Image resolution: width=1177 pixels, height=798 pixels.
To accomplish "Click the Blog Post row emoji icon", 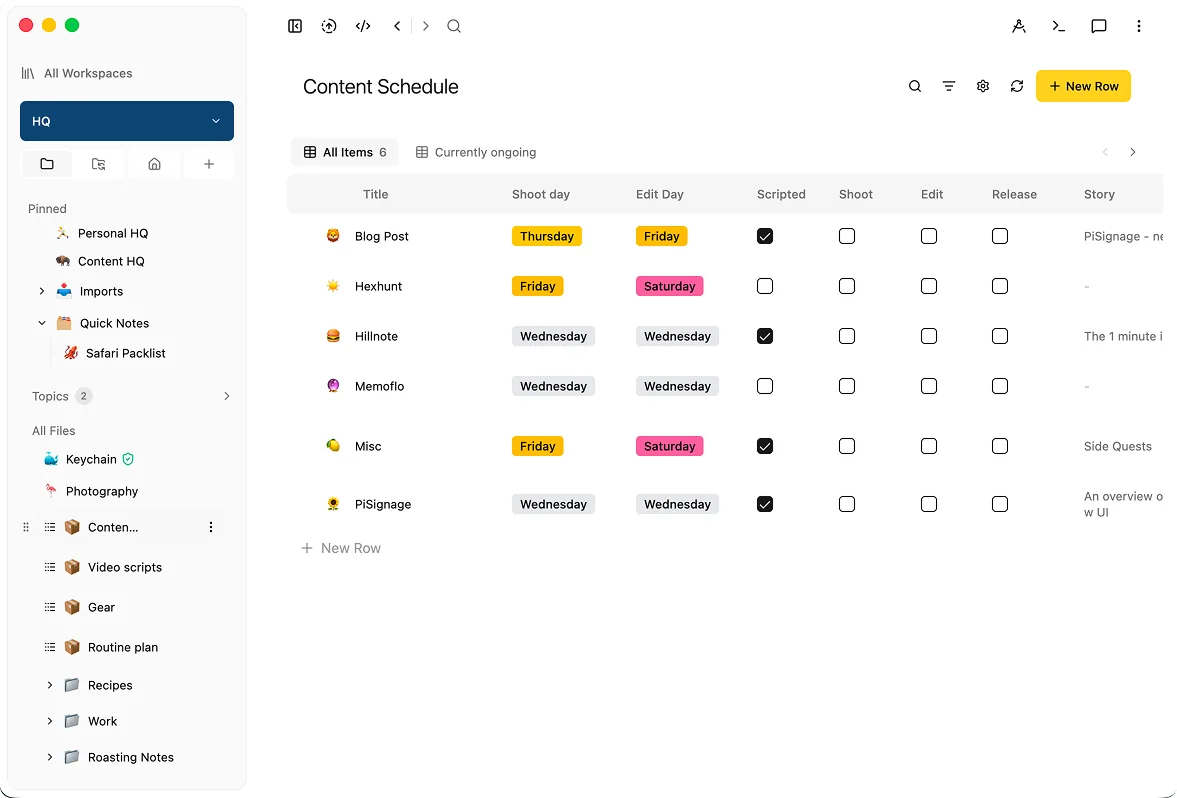I will click(333, 236).
